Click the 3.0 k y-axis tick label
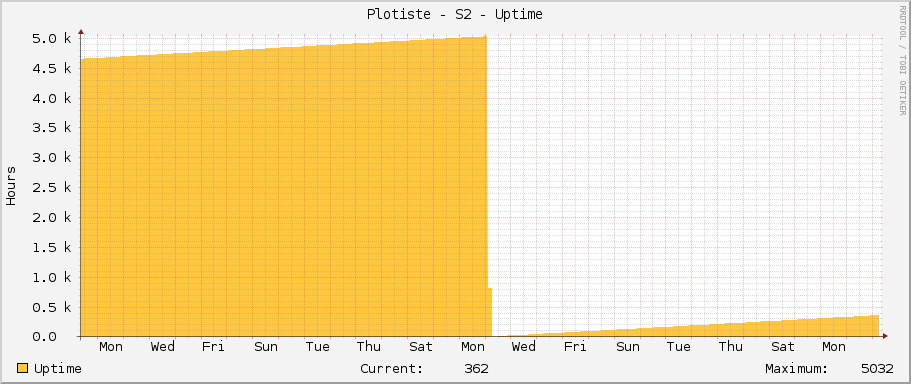This screenshot has width=911, height=384. [x=52, y=158]
